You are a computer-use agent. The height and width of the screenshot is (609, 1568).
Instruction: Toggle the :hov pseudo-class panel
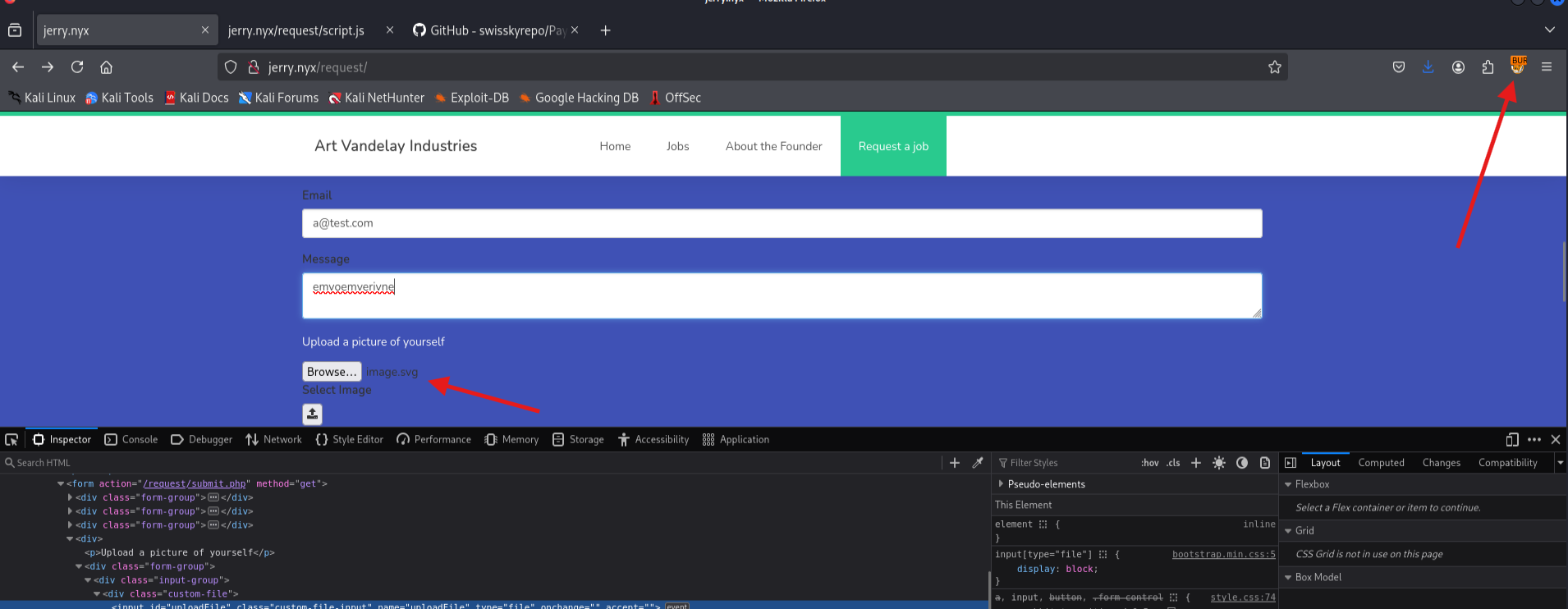click(x=1149, y=463)
